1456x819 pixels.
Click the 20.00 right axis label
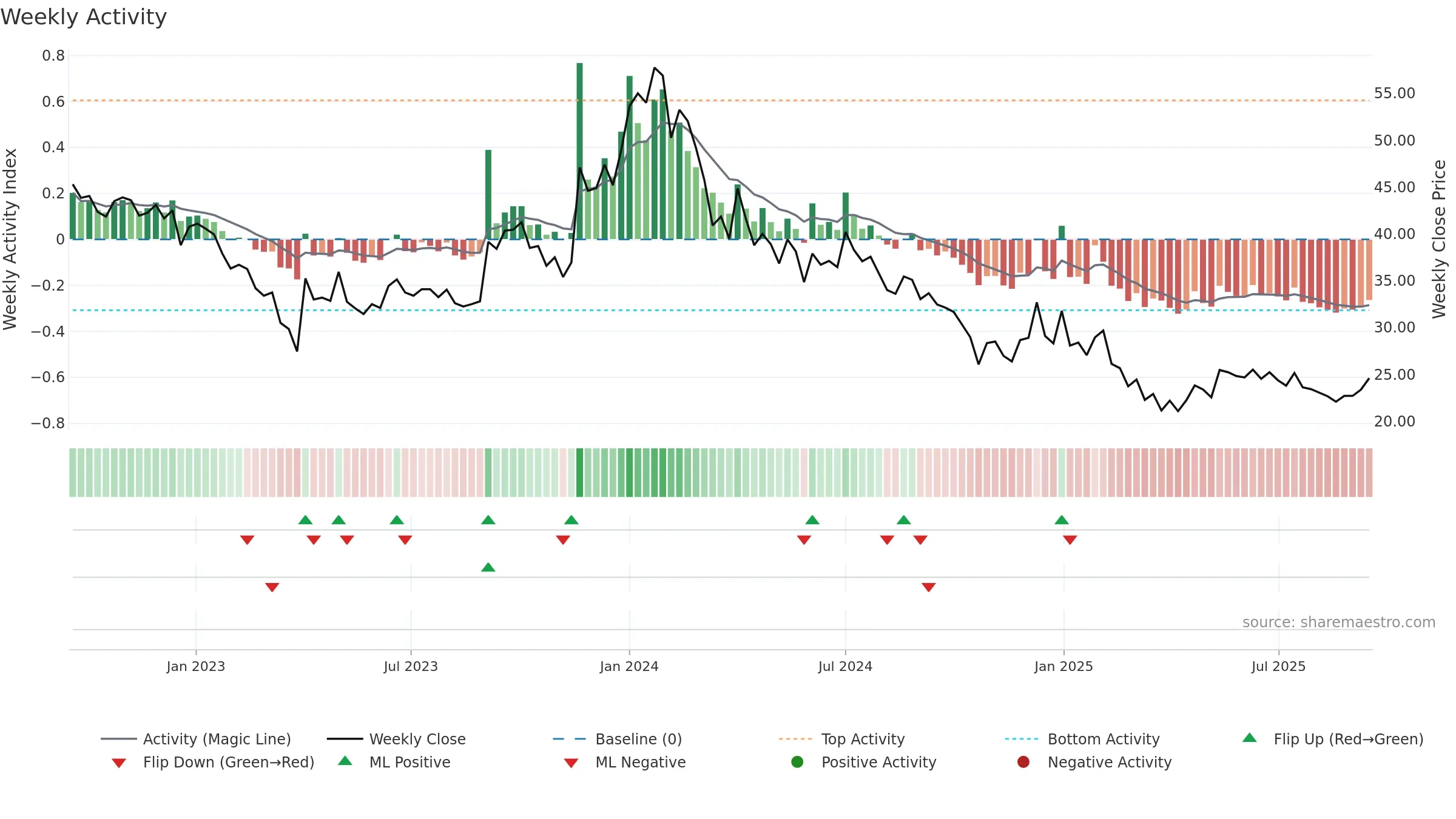[x=1394, y=421]
